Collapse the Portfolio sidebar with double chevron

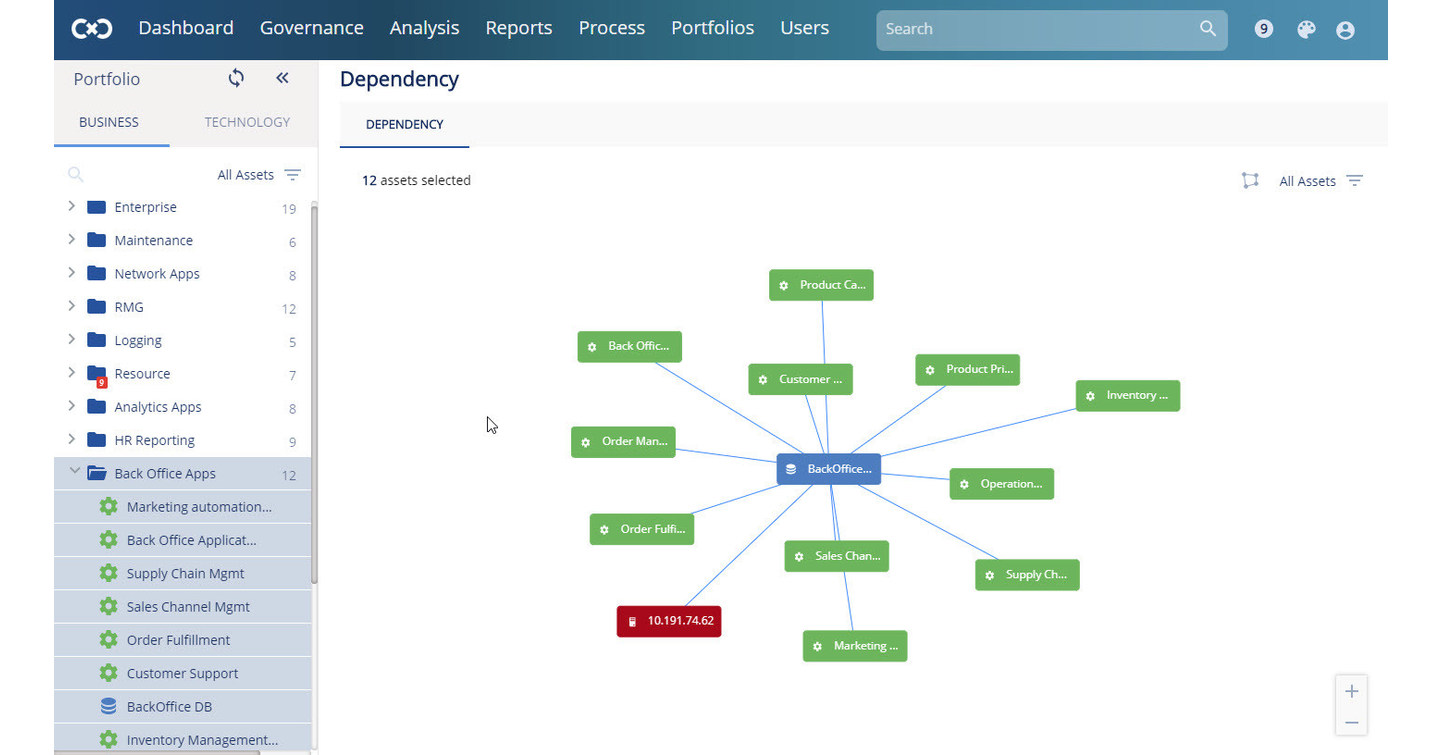(x=282, y=78)
